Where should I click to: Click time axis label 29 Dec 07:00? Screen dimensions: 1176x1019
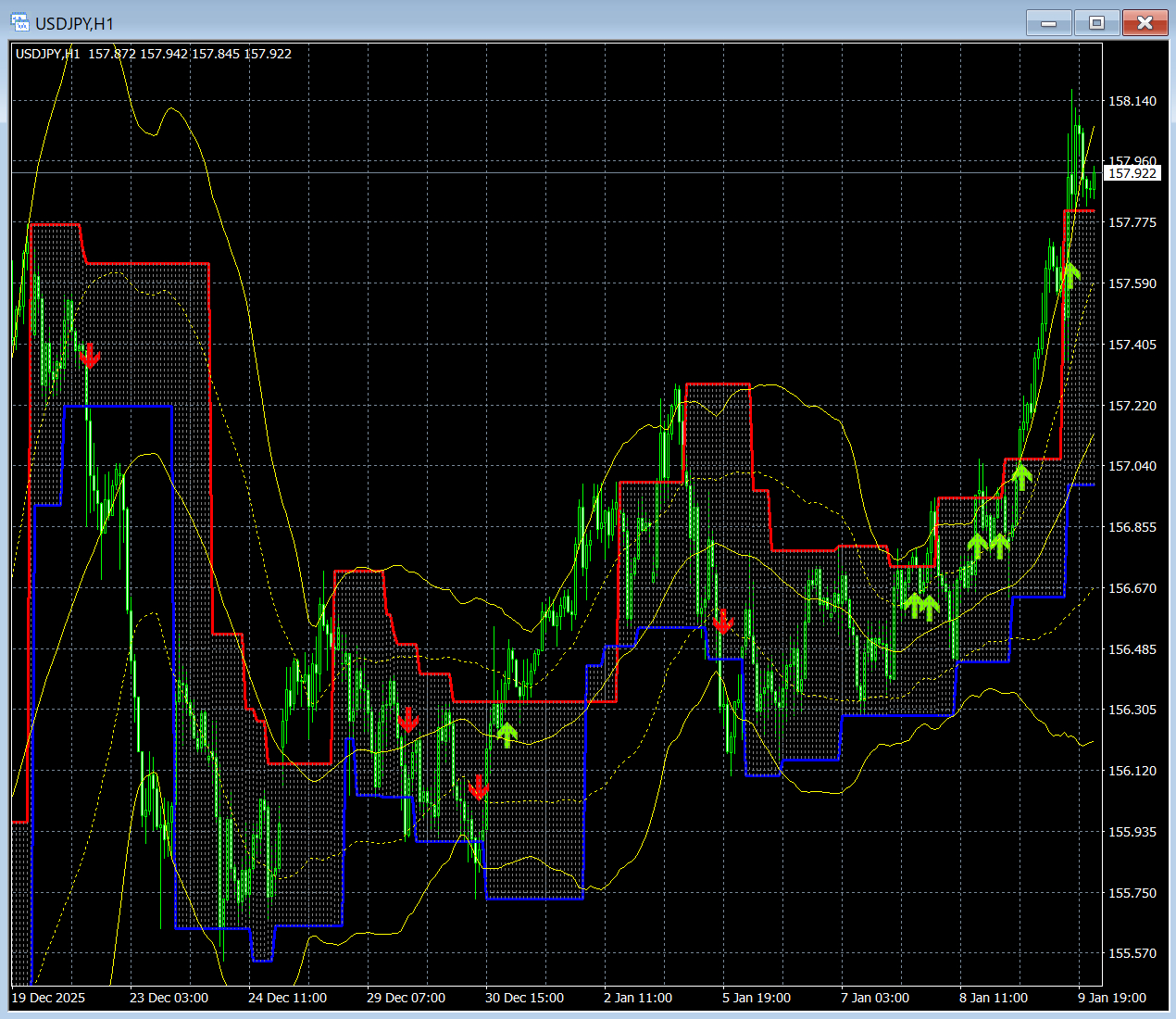point(406,998)
